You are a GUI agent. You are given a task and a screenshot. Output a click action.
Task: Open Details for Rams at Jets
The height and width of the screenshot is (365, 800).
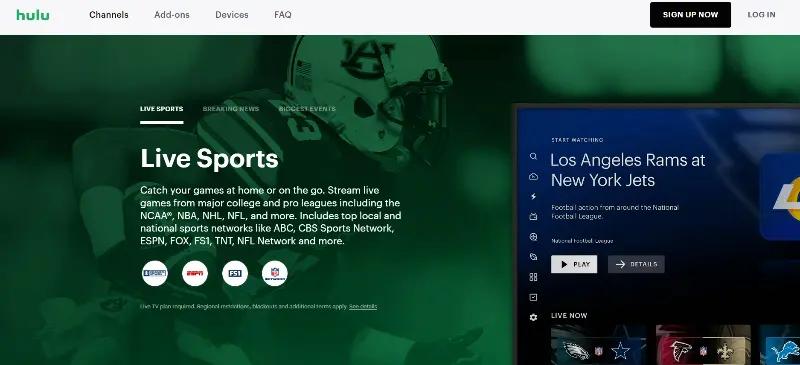pos(636,264)
